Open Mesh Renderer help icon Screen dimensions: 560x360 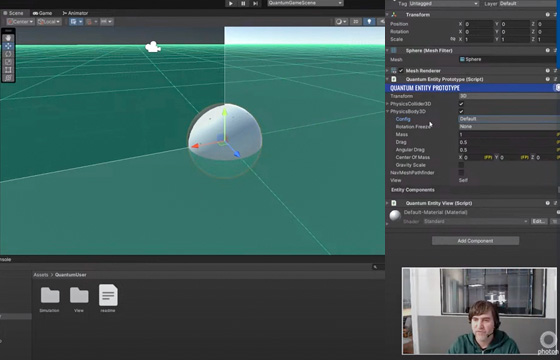[548, 71]
